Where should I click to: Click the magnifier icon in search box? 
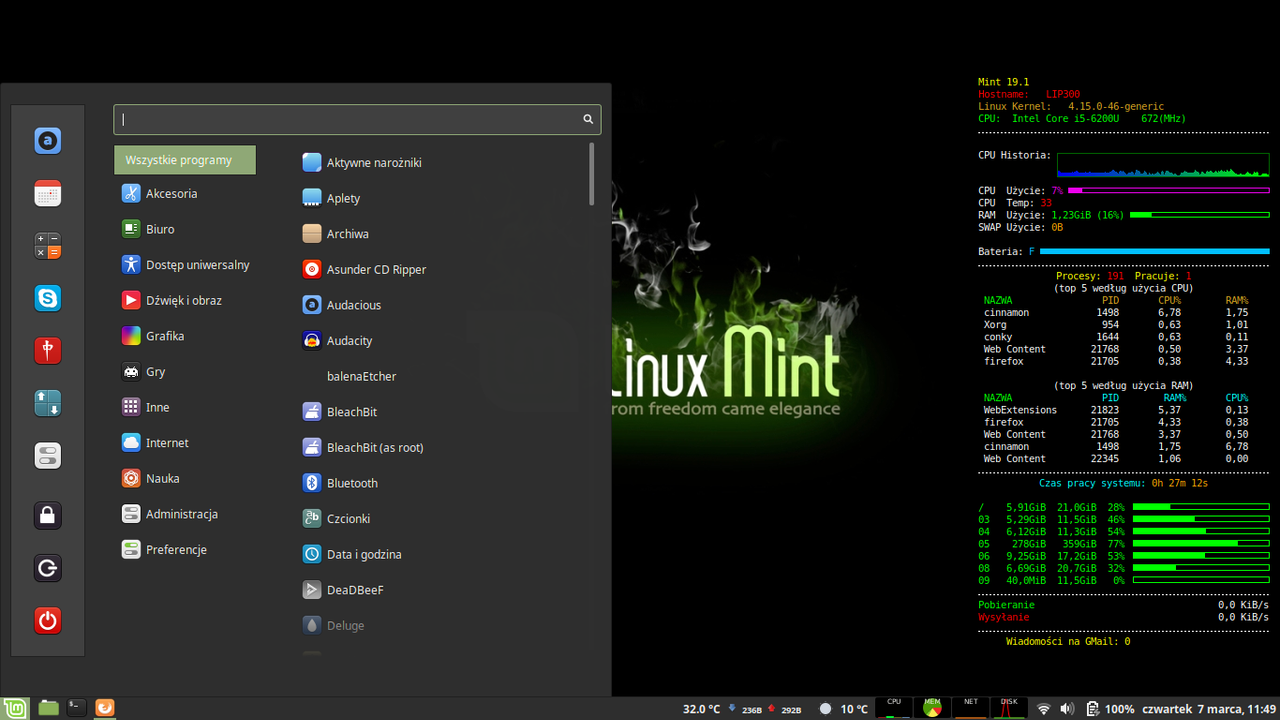[588, 119]
